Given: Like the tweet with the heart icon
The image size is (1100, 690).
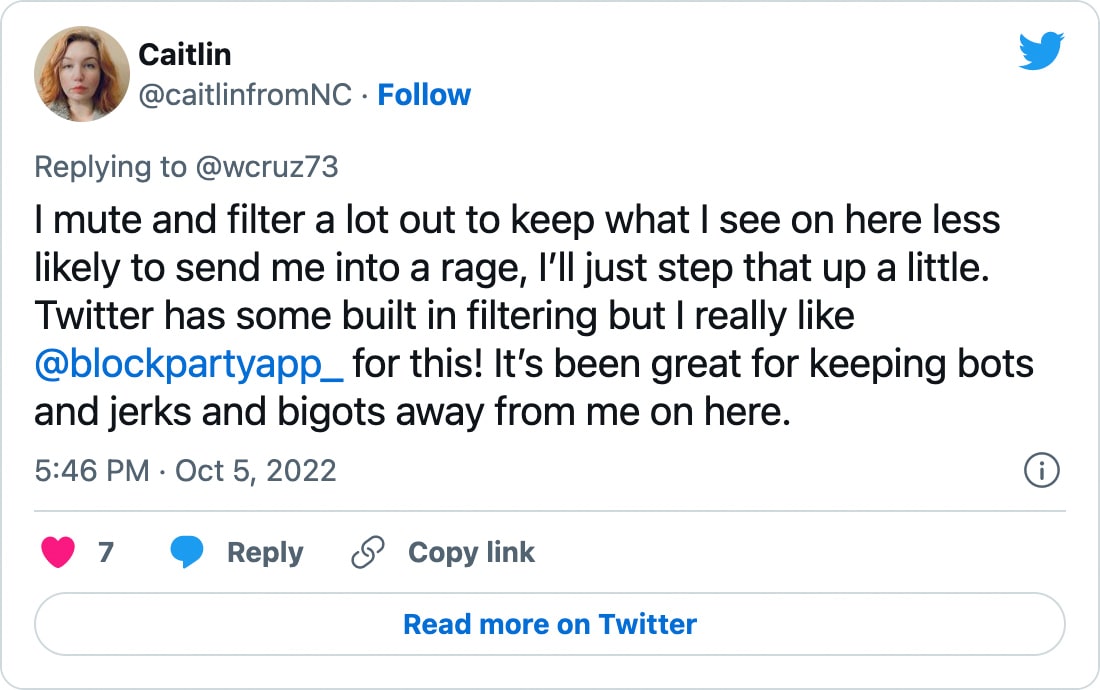Looking at the screenshot, I should pos(58,553).
